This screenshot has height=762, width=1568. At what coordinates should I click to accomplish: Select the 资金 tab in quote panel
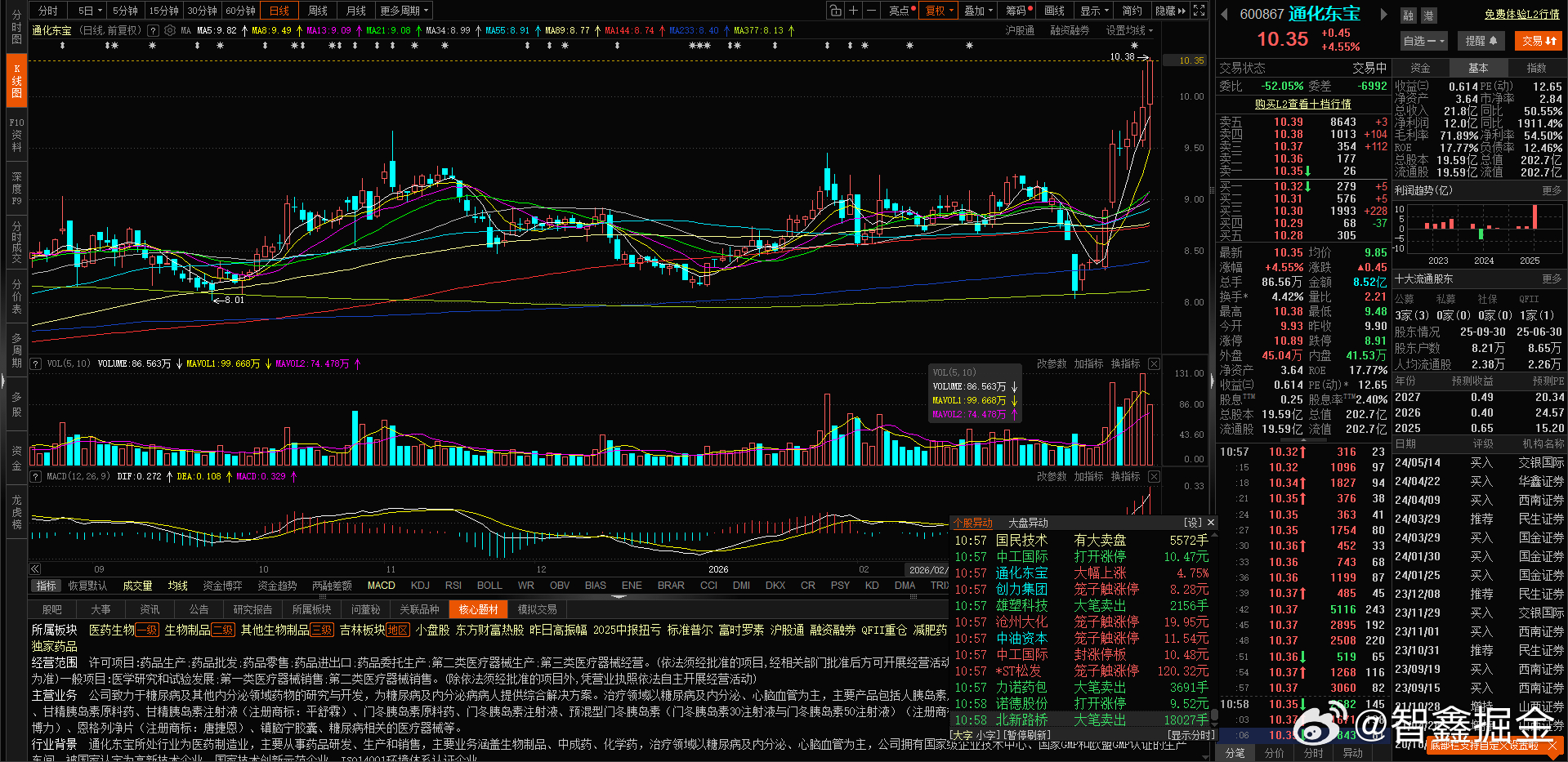(1420, 68)
